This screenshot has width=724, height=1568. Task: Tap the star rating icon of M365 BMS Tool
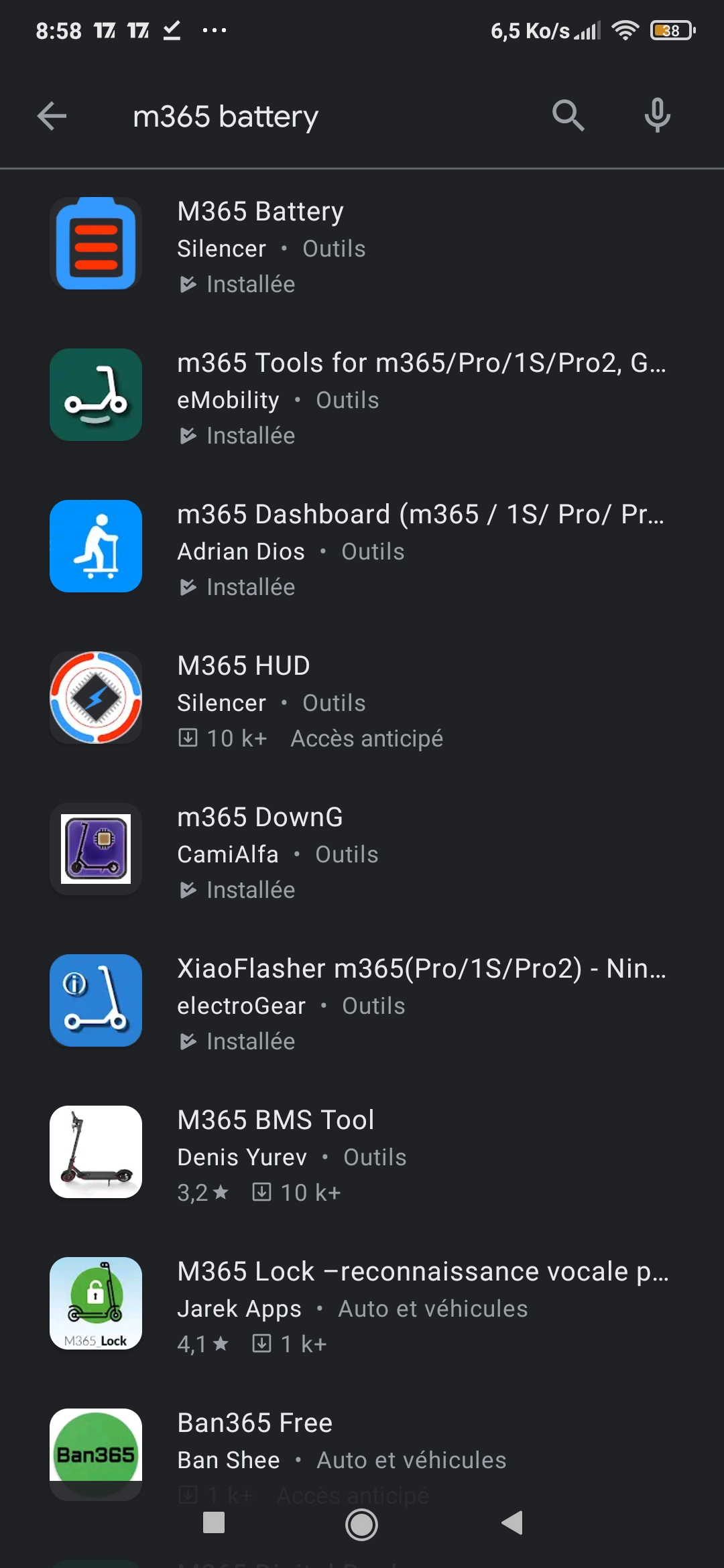221,1192
